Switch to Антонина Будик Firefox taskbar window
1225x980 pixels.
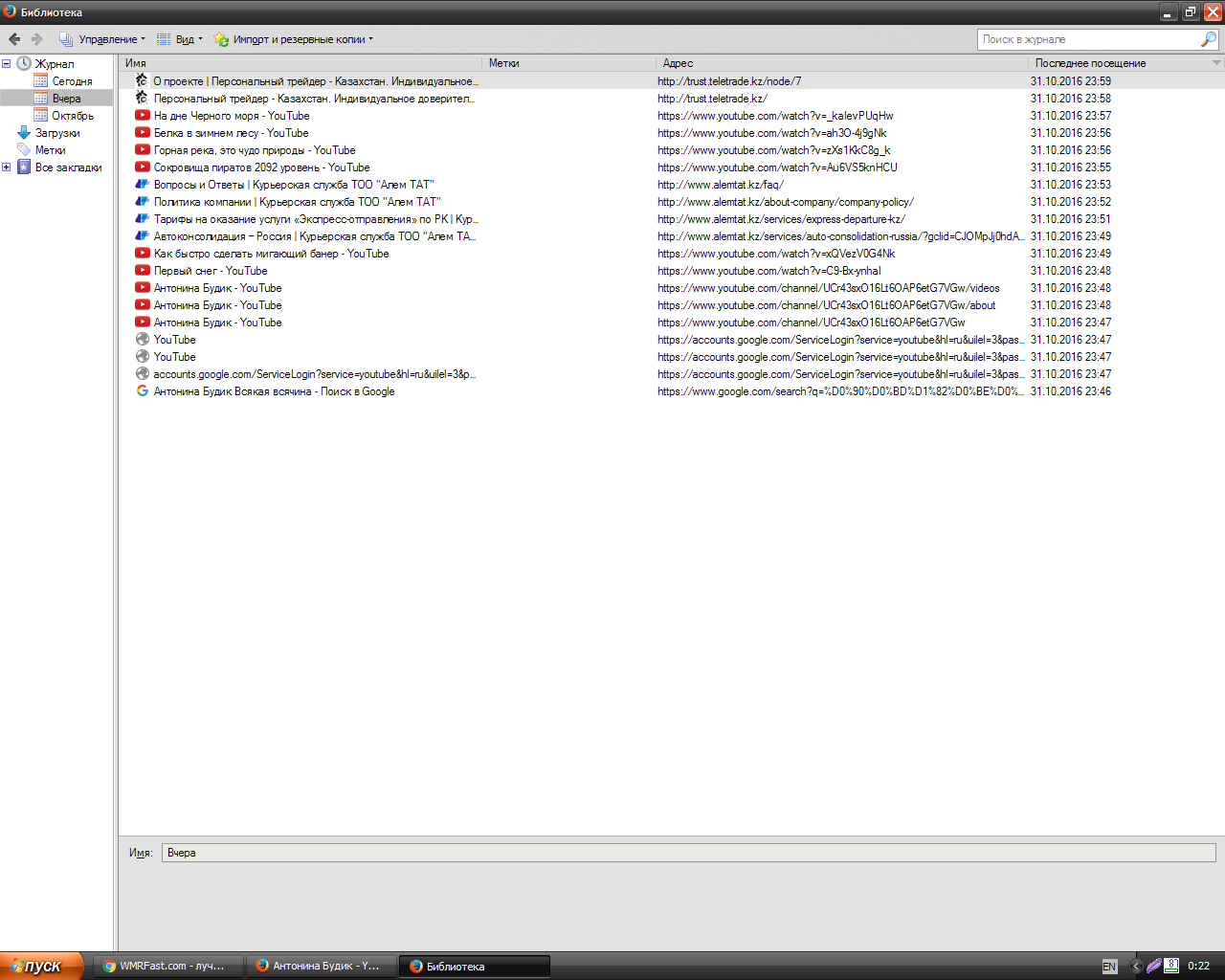(x=322, y=966)
